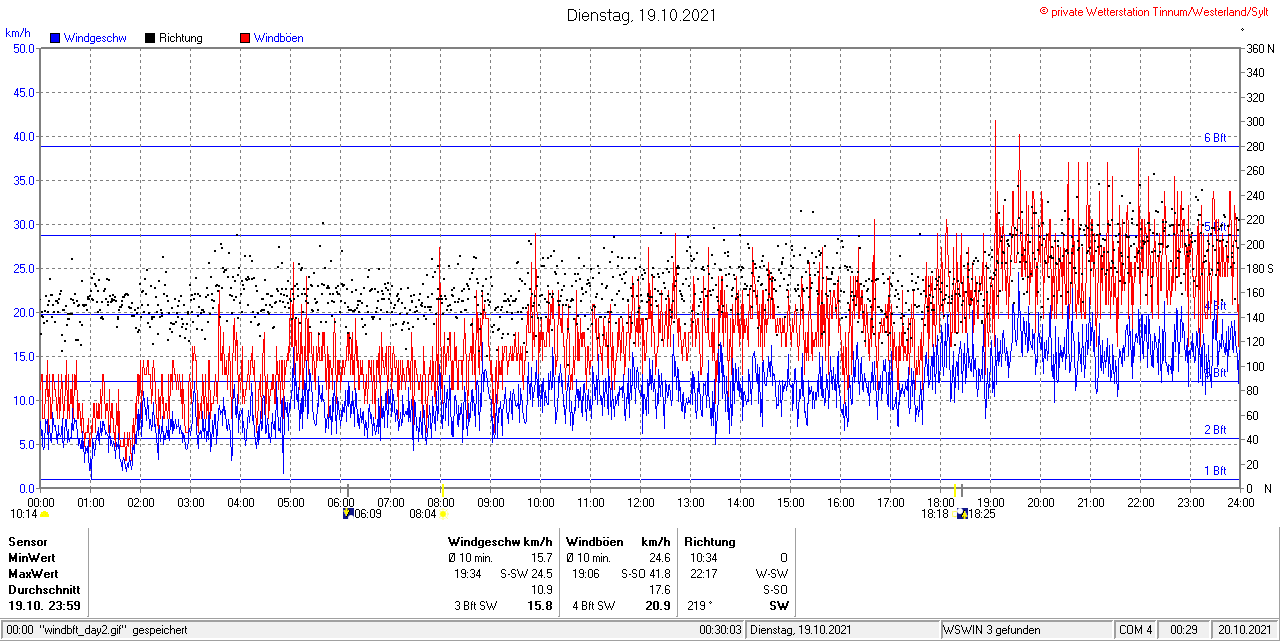Click the 219° direction value
Screen dimensions: 1280x641
point(701,606)
